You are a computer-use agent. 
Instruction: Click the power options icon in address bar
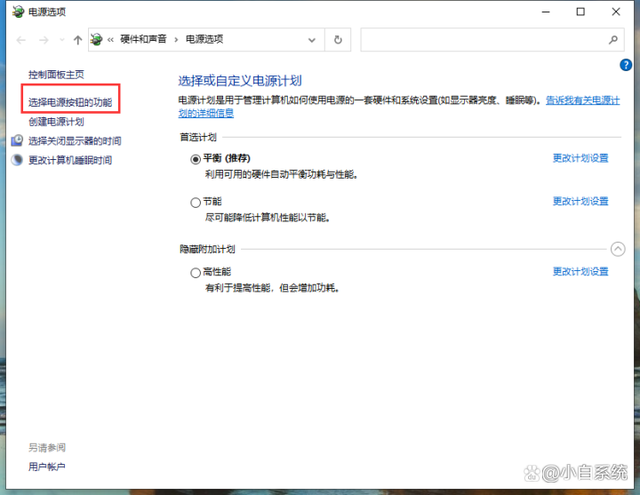coord(97,40)
